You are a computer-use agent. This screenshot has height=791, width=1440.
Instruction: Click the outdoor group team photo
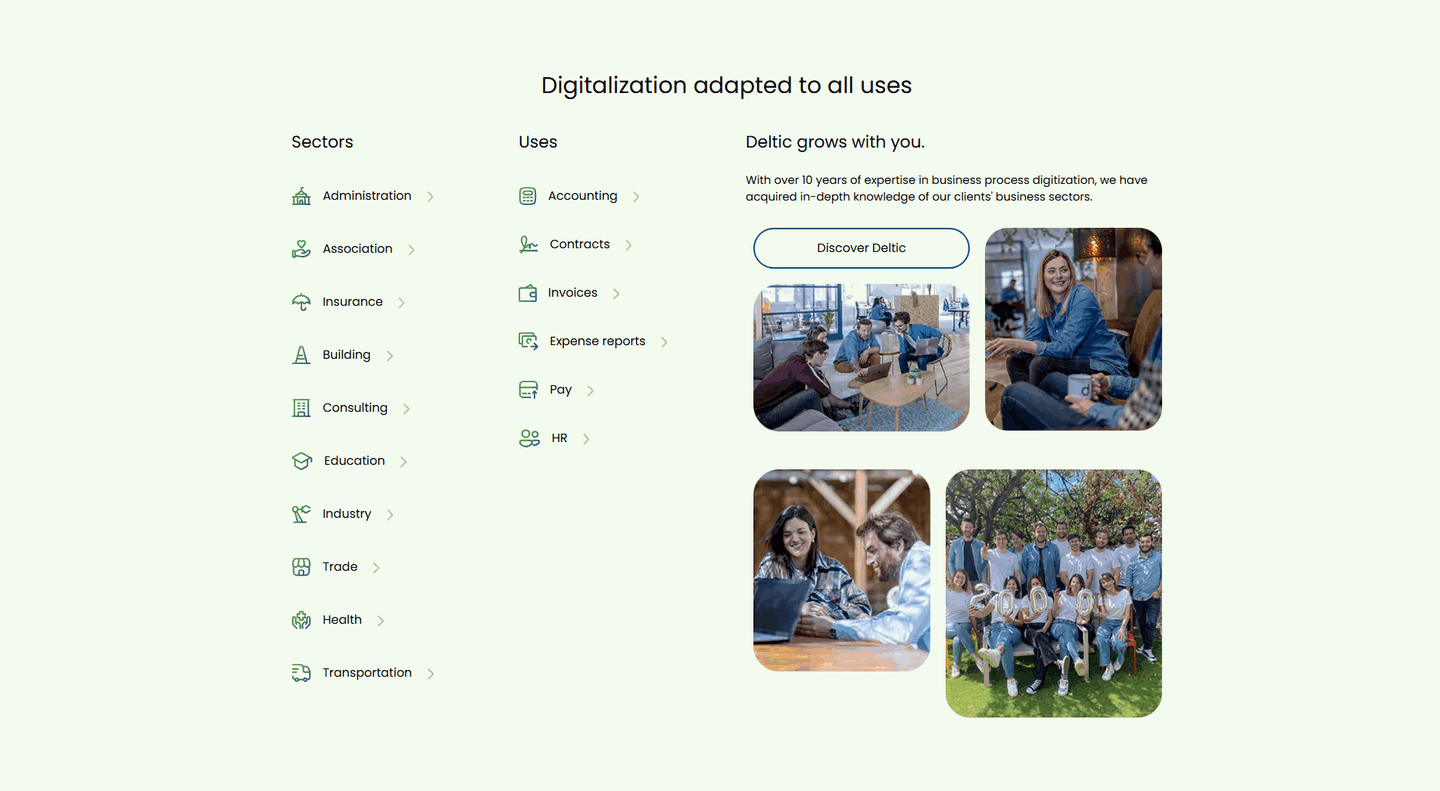tap(1053, 593)
